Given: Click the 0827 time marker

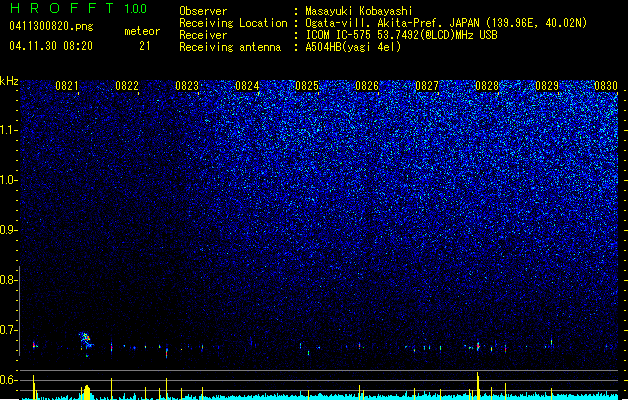Looking at the screenshot, I should pyautogui.click(x=427, y=86).
